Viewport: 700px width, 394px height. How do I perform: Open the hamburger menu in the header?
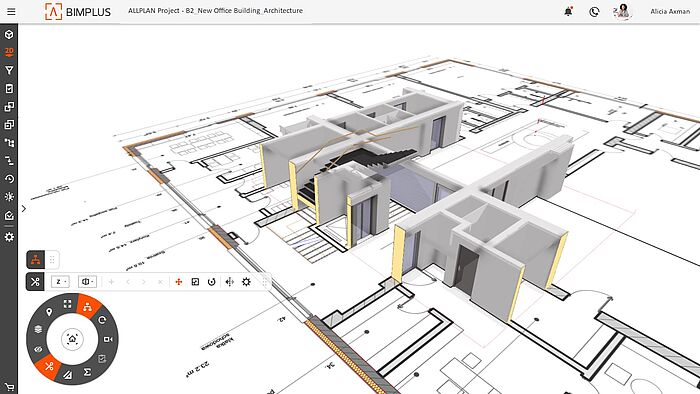click(x=11, y=12)
